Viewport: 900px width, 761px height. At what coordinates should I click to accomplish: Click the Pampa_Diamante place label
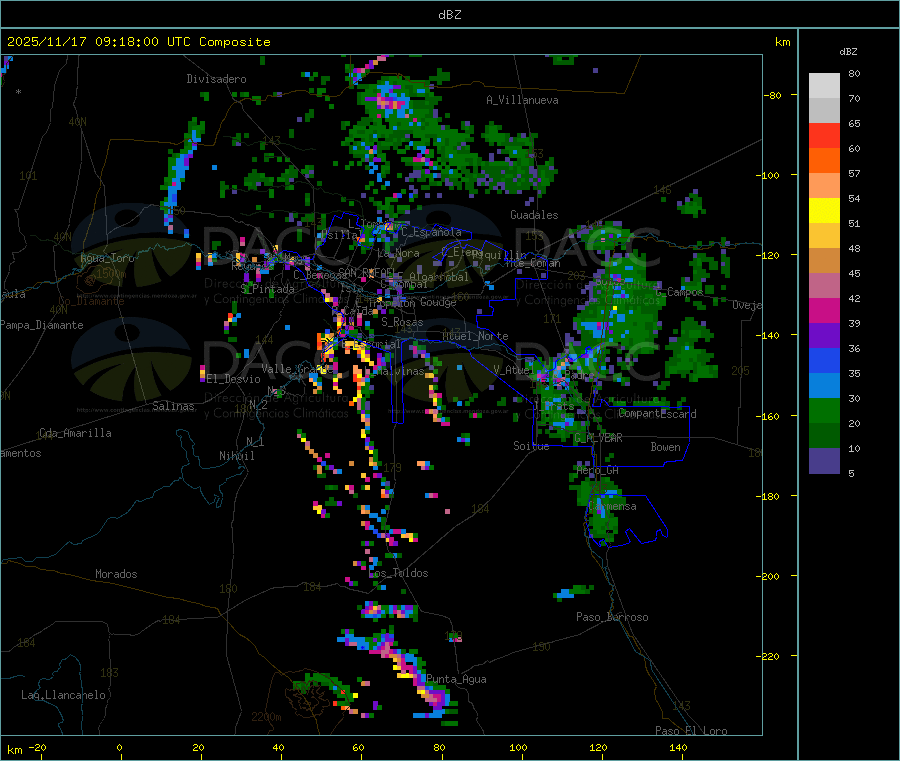(41, 325)
